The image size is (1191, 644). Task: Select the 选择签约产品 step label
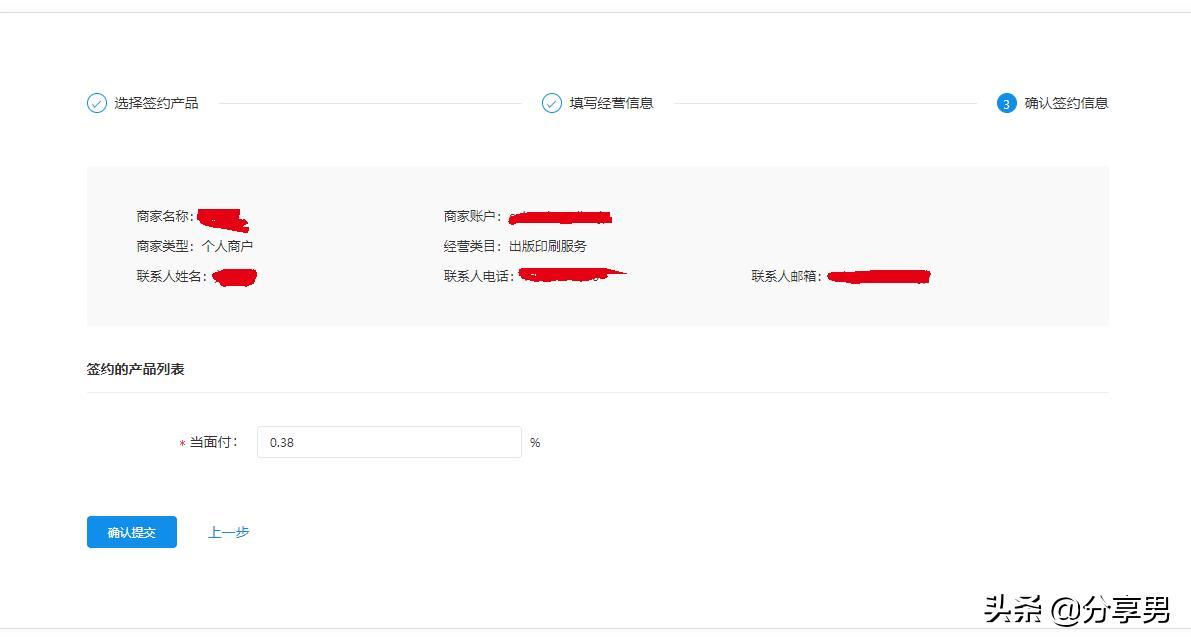pyautogui.click(x=156, y=103)
